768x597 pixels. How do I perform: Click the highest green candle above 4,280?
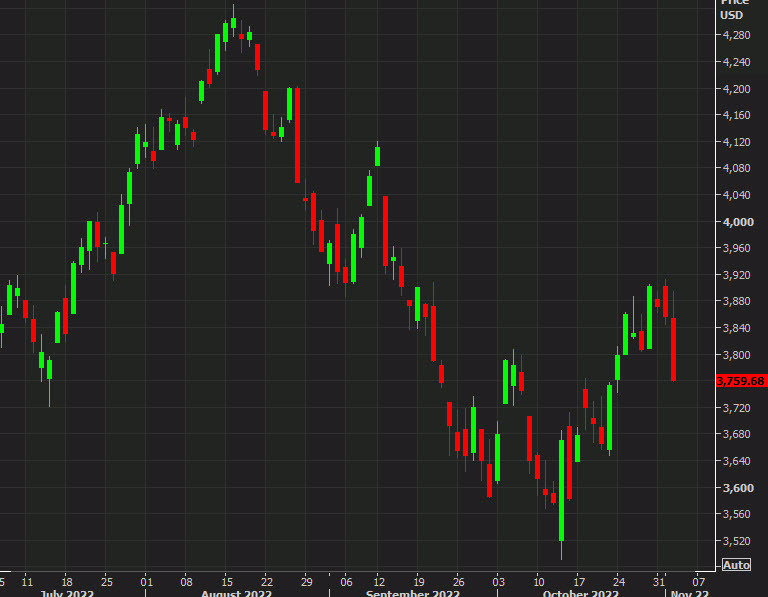(234, 23)
